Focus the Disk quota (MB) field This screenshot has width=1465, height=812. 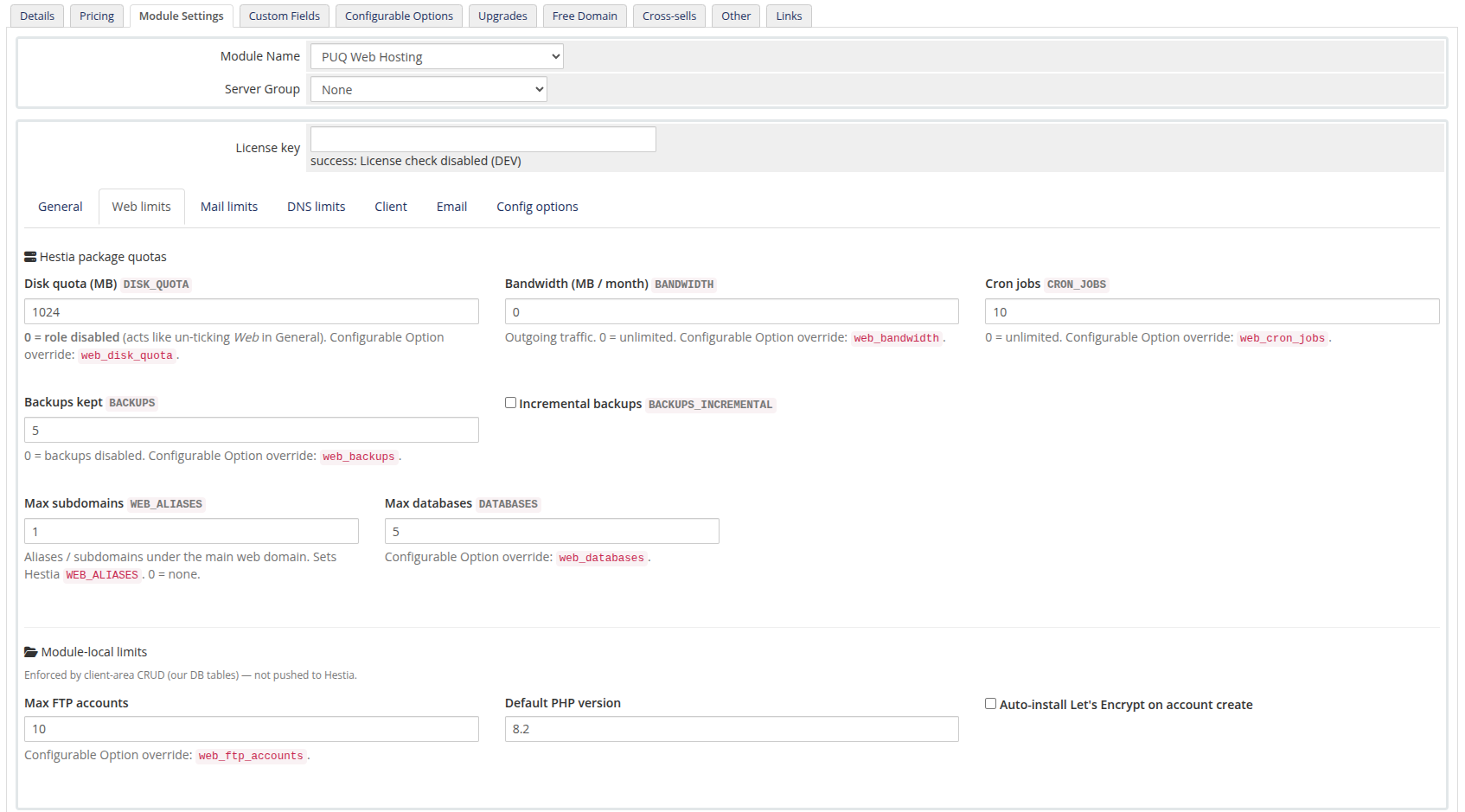[252, 311]
